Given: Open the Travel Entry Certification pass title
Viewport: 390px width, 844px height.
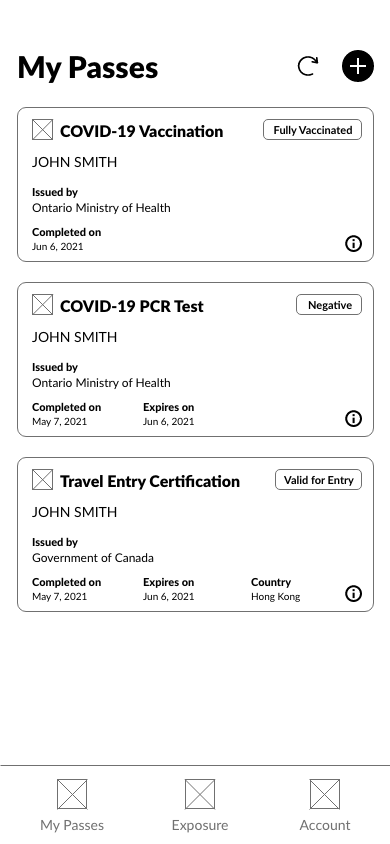Looking at the screenshot, I should pyautogui.click(x=150, y=481).
